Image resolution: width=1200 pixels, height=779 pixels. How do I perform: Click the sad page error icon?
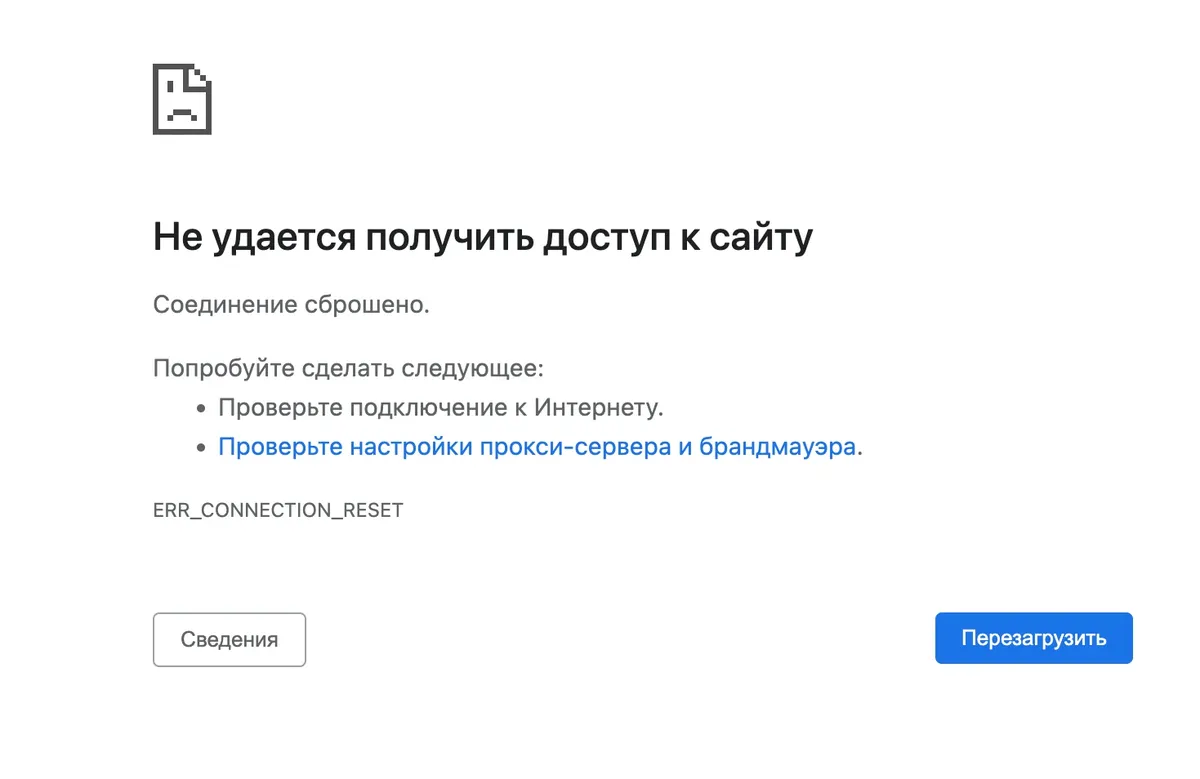[x=182, y=99]
